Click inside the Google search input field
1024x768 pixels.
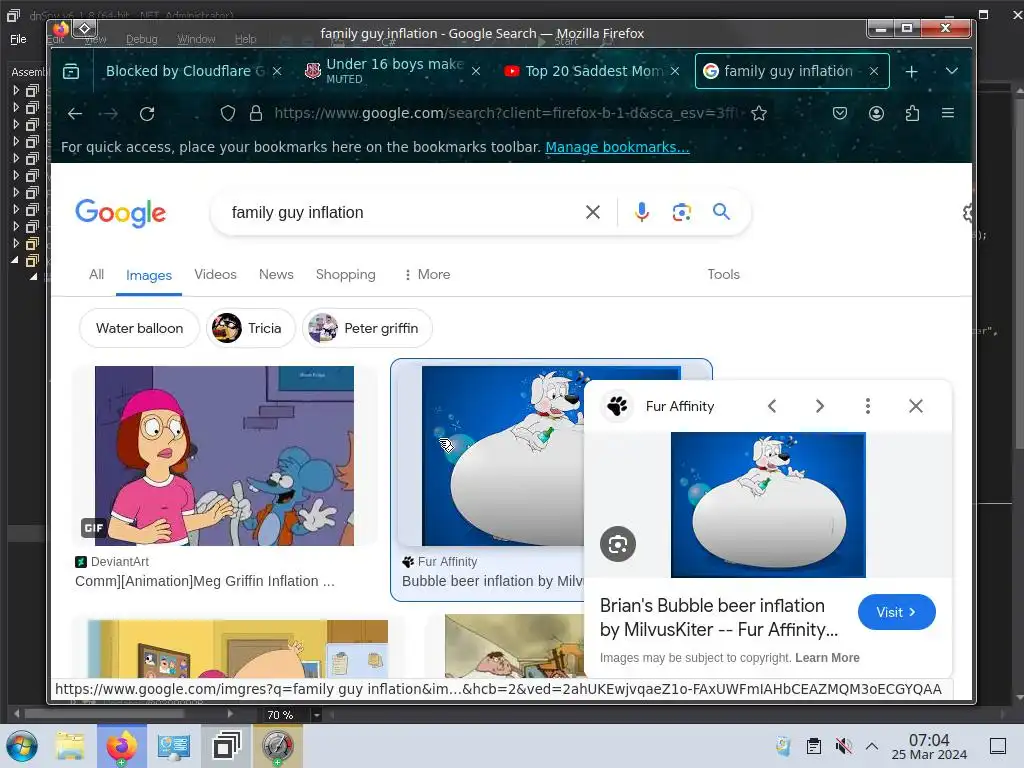(402, 212)
